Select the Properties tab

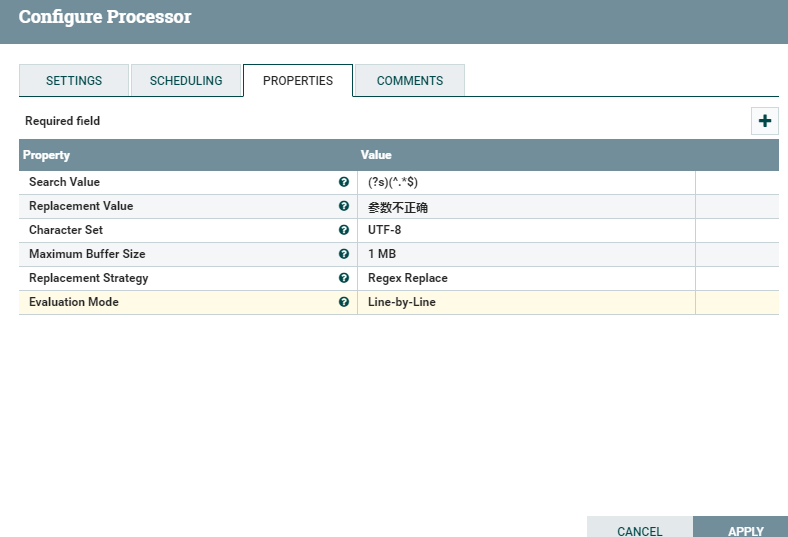pyautogui.click(x=298, y=80)
